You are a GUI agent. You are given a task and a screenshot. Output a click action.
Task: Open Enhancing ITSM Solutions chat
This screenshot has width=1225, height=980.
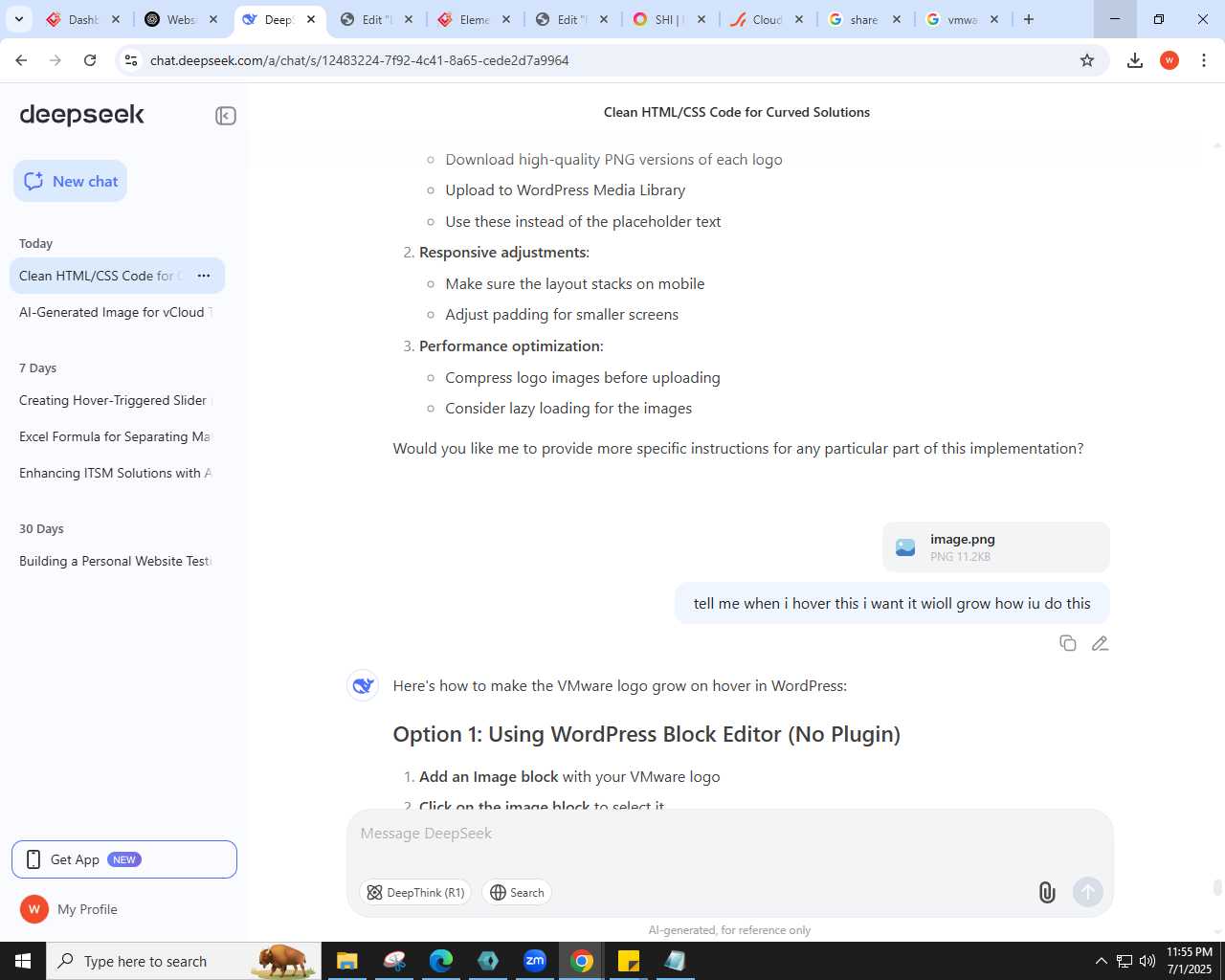point(117,473)
